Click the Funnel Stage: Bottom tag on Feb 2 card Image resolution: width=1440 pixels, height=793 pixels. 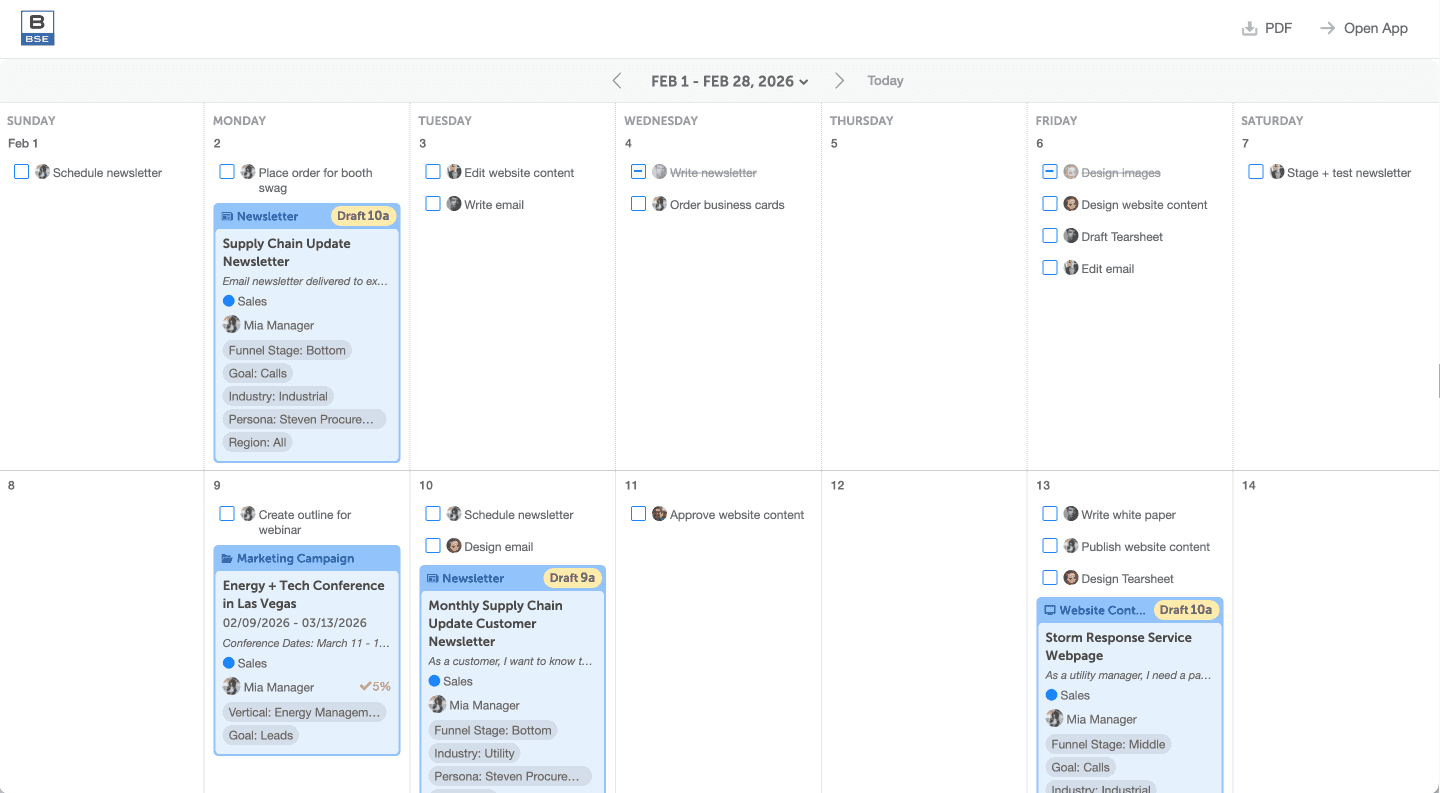pyautogui.click(x=287, y=350)
